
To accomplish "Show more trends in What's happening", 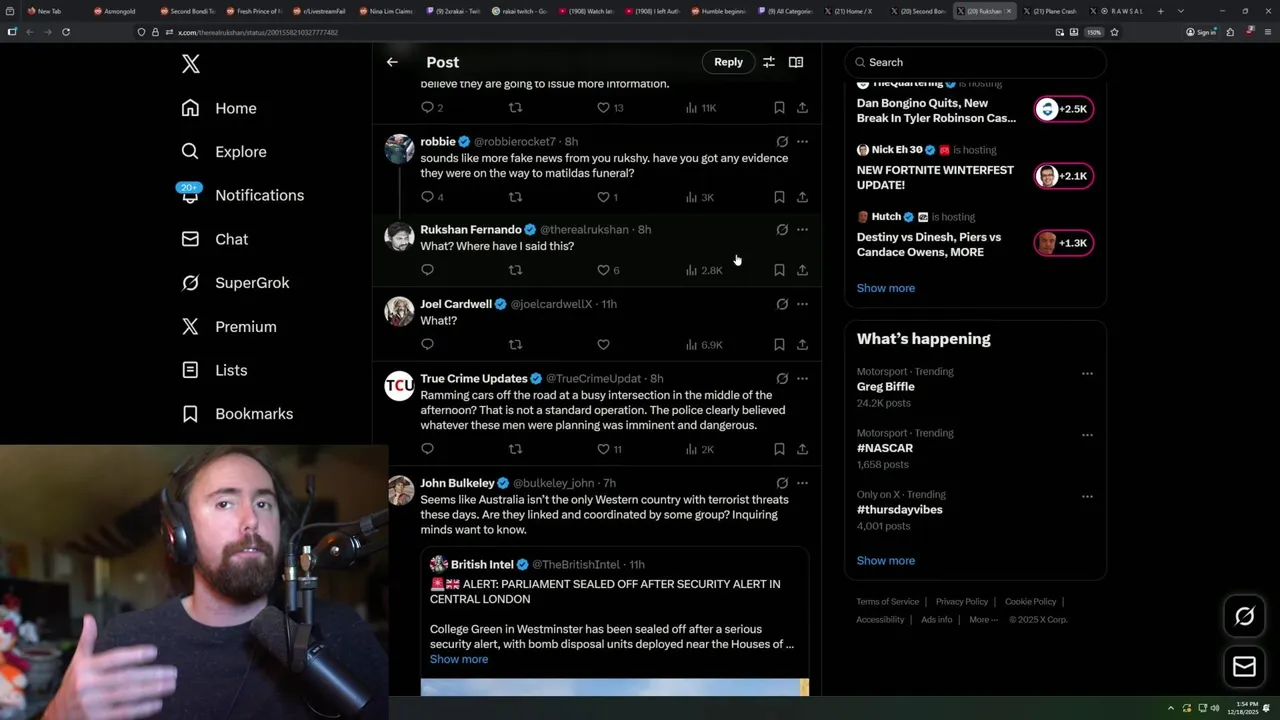I will pyautogui.click(x=885, y=561).
